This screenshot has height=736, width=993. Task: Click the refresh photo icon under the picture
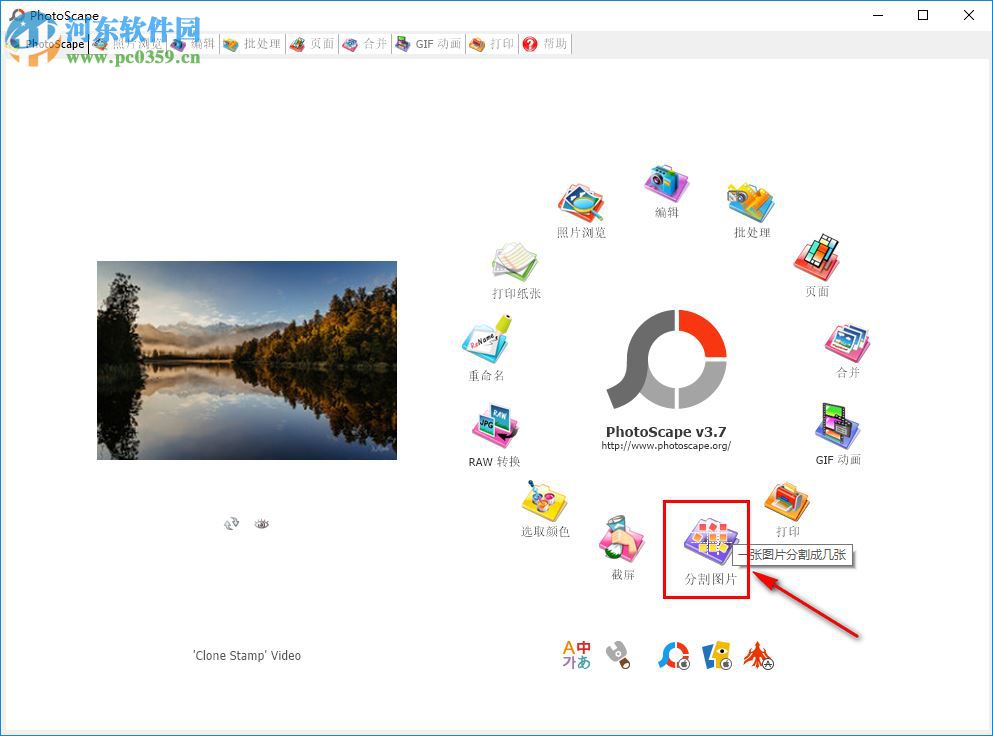point(232,524)
